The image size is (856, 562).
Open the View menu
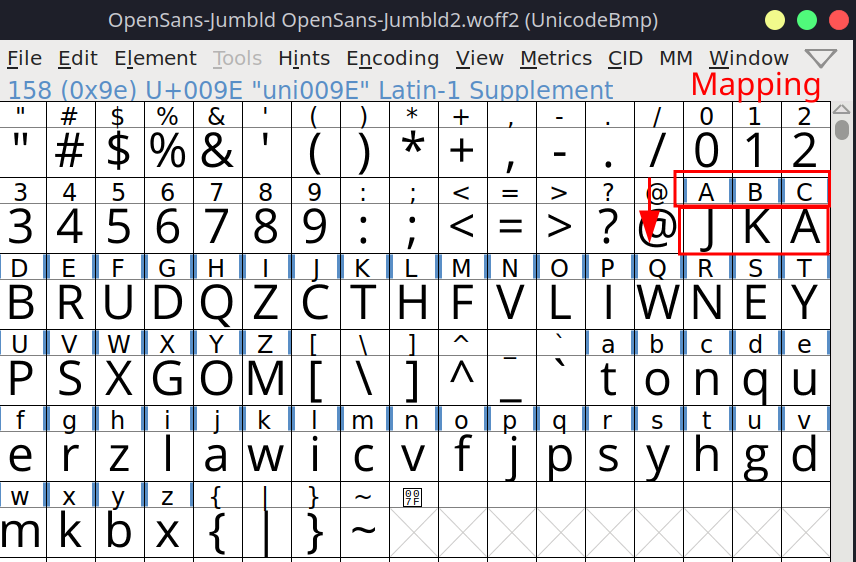(479, 58)
